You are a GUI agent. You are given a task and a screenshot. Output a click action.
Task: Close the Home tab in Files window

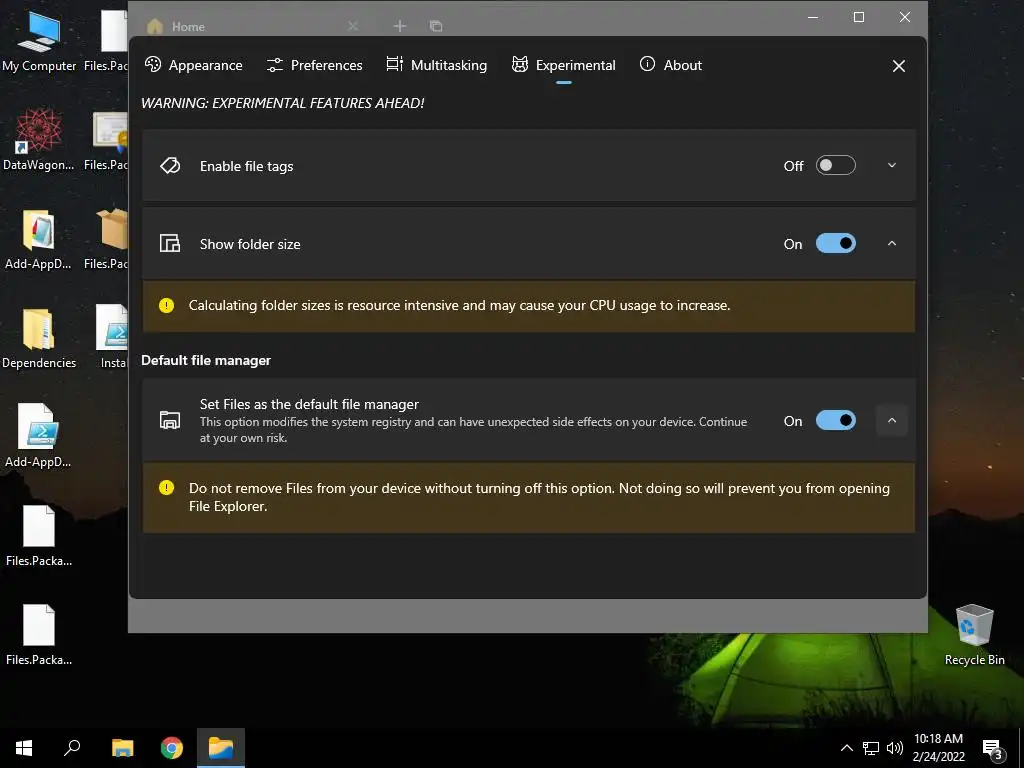coord(353,26)
